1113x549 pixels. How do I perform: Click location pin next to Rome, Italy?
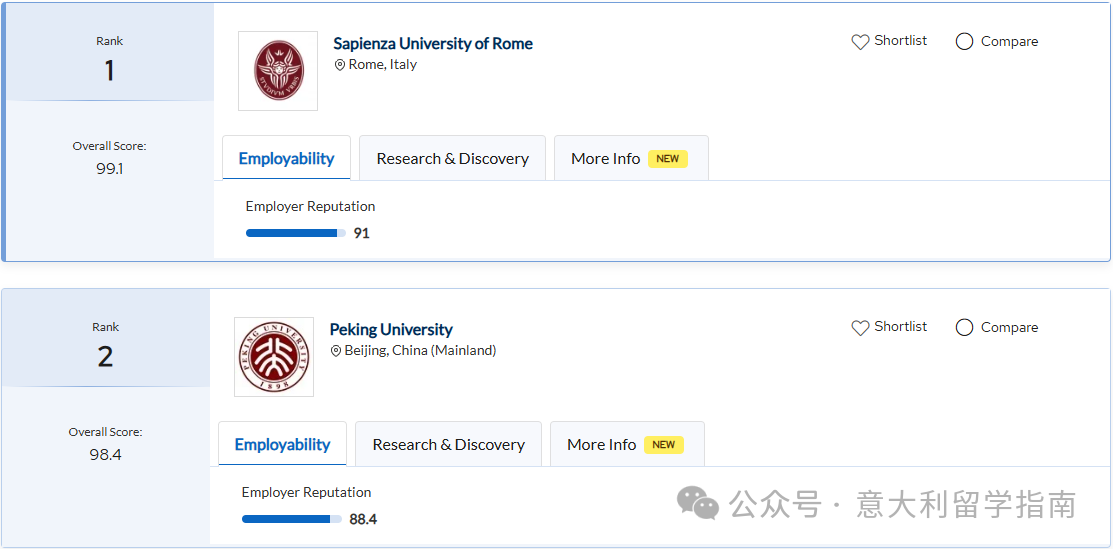click(340, 65)
